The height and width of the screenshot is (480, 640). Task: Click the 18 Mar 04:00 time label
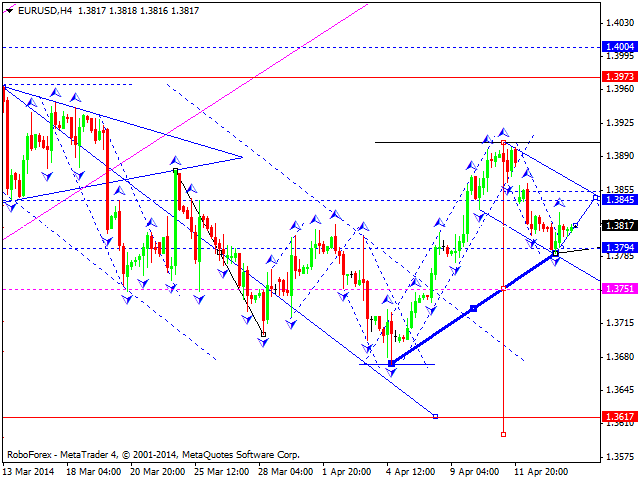click(93, 471)
